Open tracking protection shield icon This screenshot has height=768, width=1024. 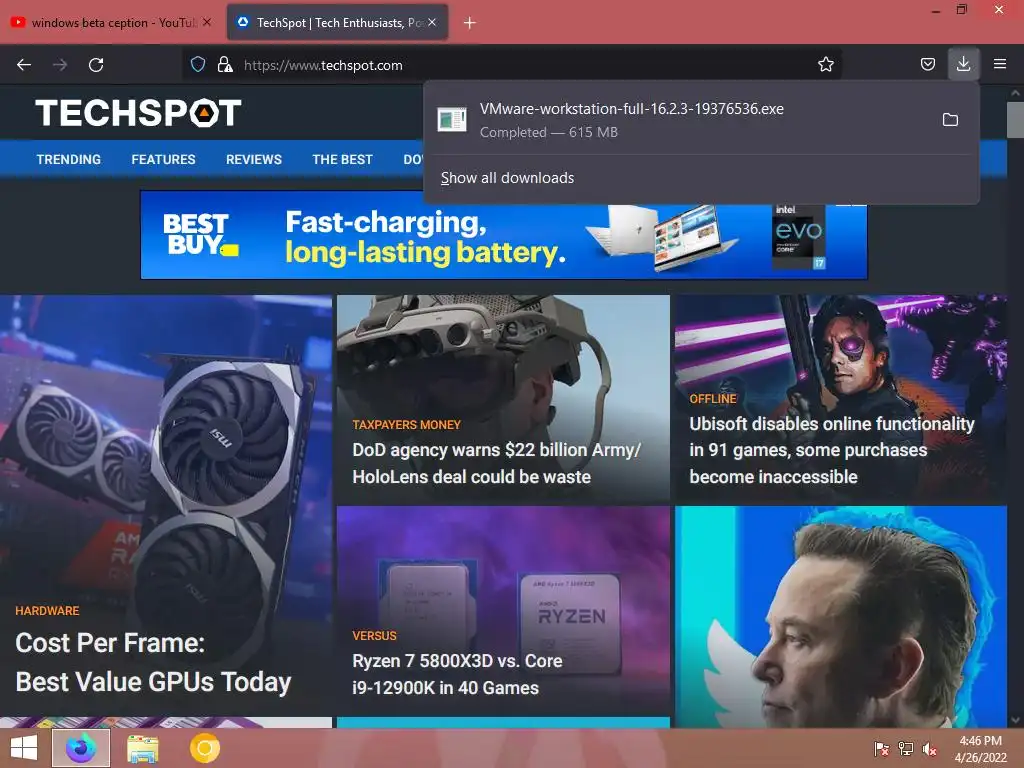pyautogui.click(x=198, y=65)
